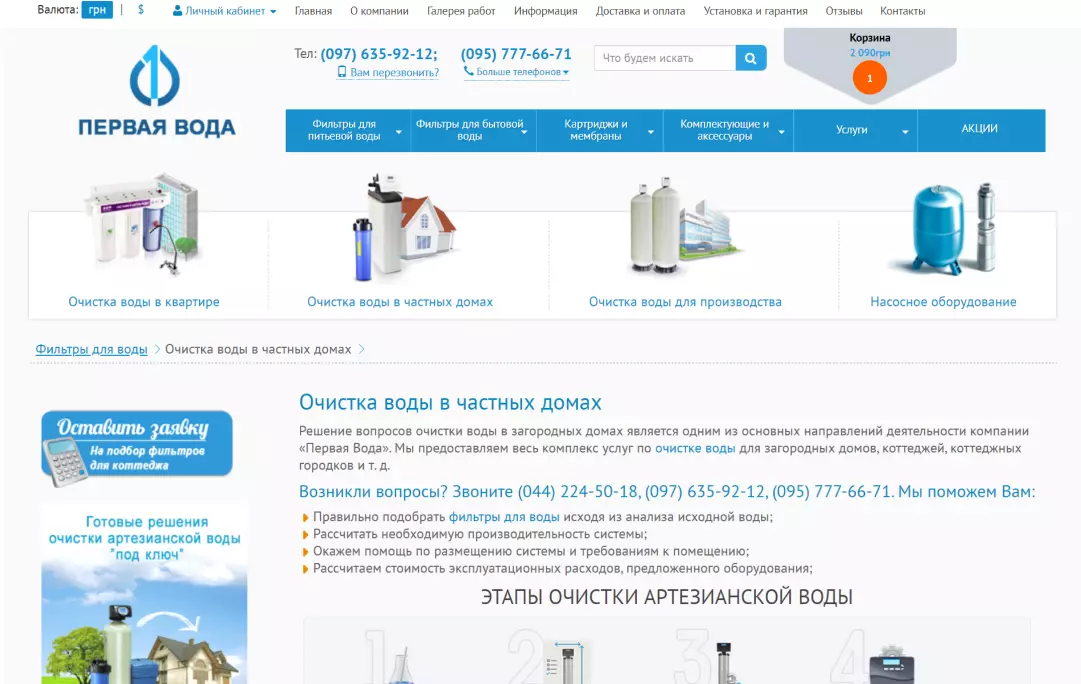Click the Первая Вода logo

pos(157,91)
